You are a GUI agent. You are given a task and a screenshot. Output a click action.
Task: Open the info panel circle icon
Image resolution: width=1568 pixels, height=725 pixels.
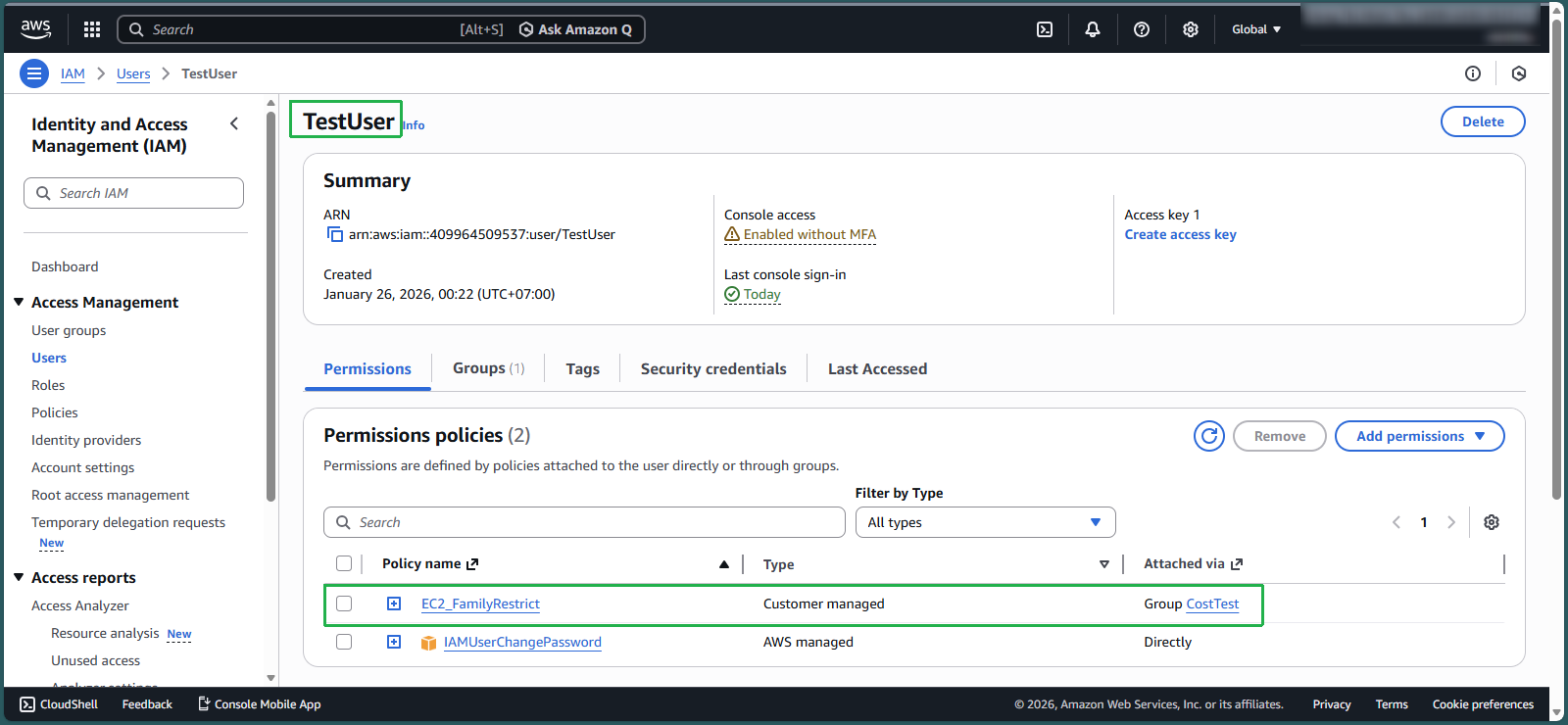1473,73
